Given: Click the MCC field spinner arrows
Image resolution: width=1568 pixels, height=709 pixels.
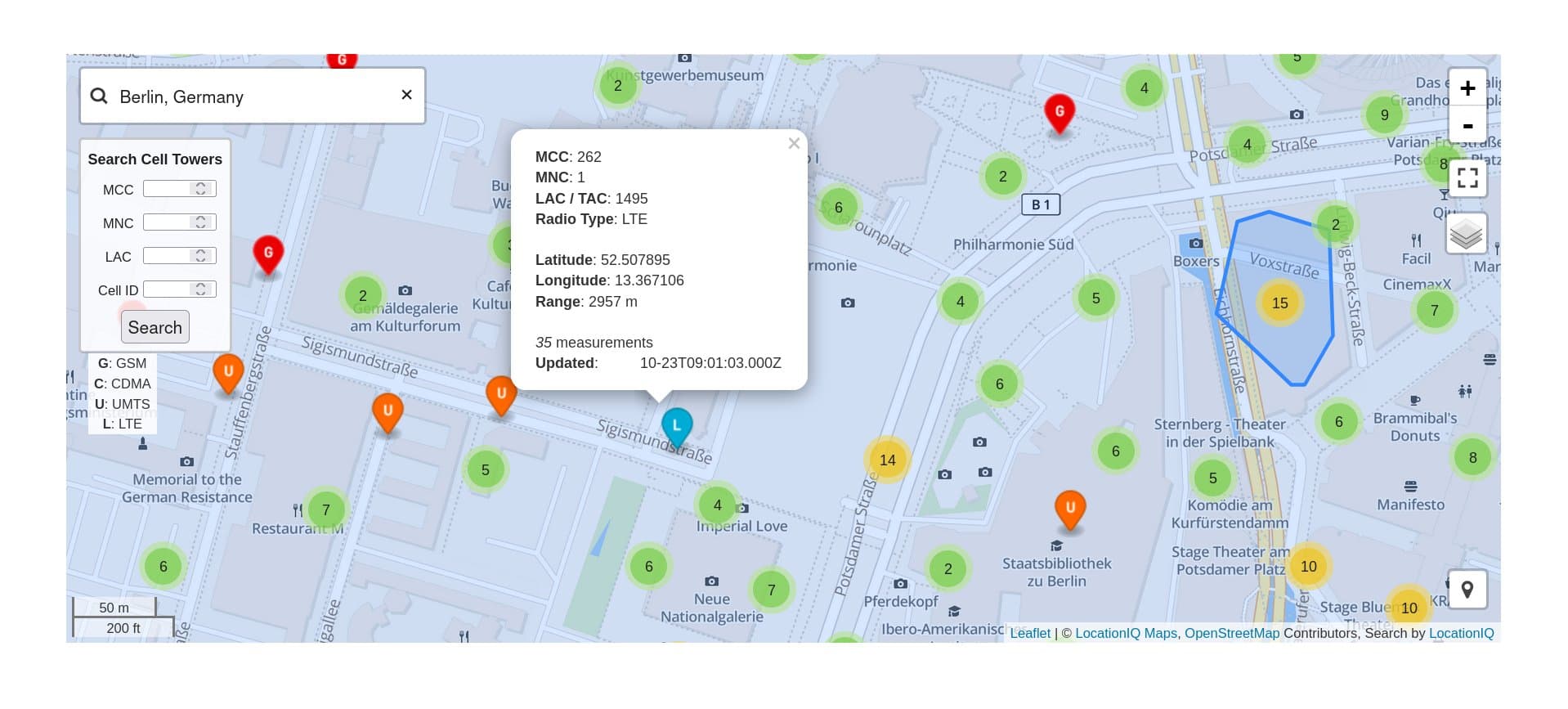Looking at the screenshot, I should pyautogui.click(x=200, y=189).
